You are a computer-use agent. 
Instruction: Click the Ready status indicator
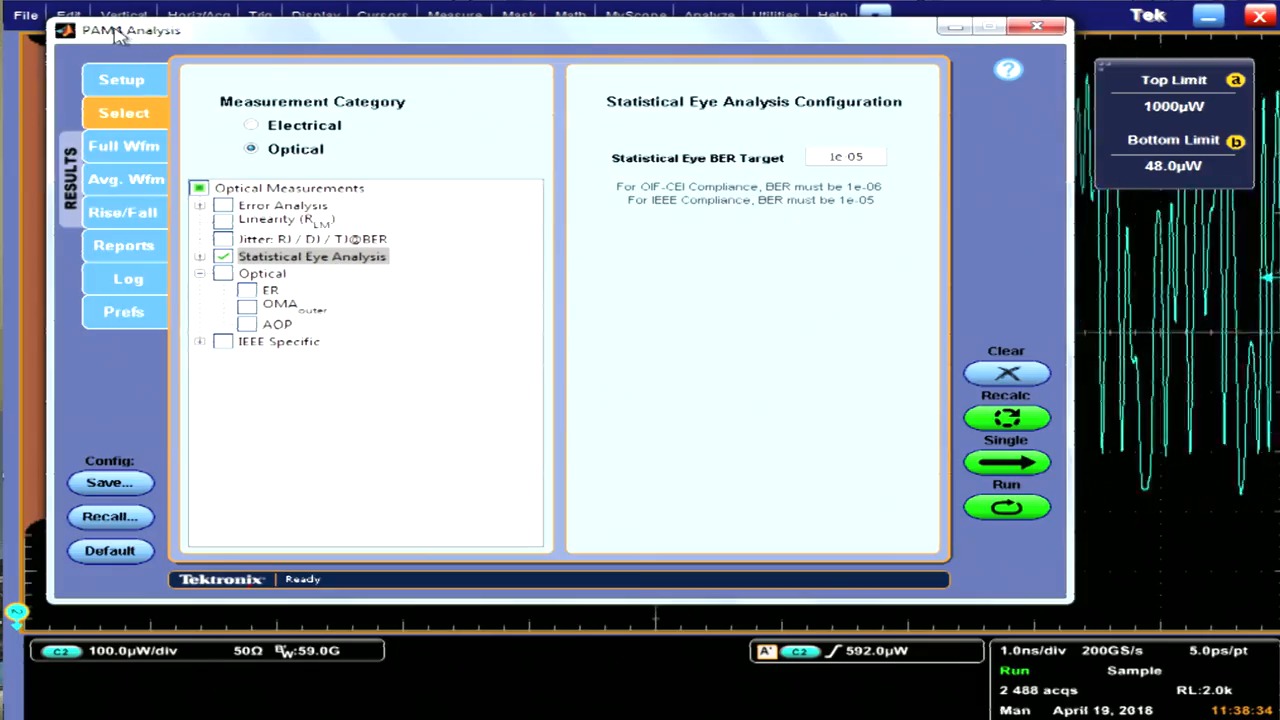[302, 579]
